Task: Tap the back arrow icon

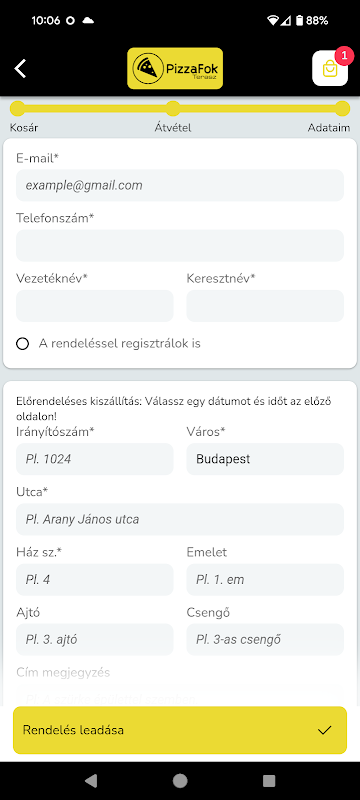Action: point(20,68)
